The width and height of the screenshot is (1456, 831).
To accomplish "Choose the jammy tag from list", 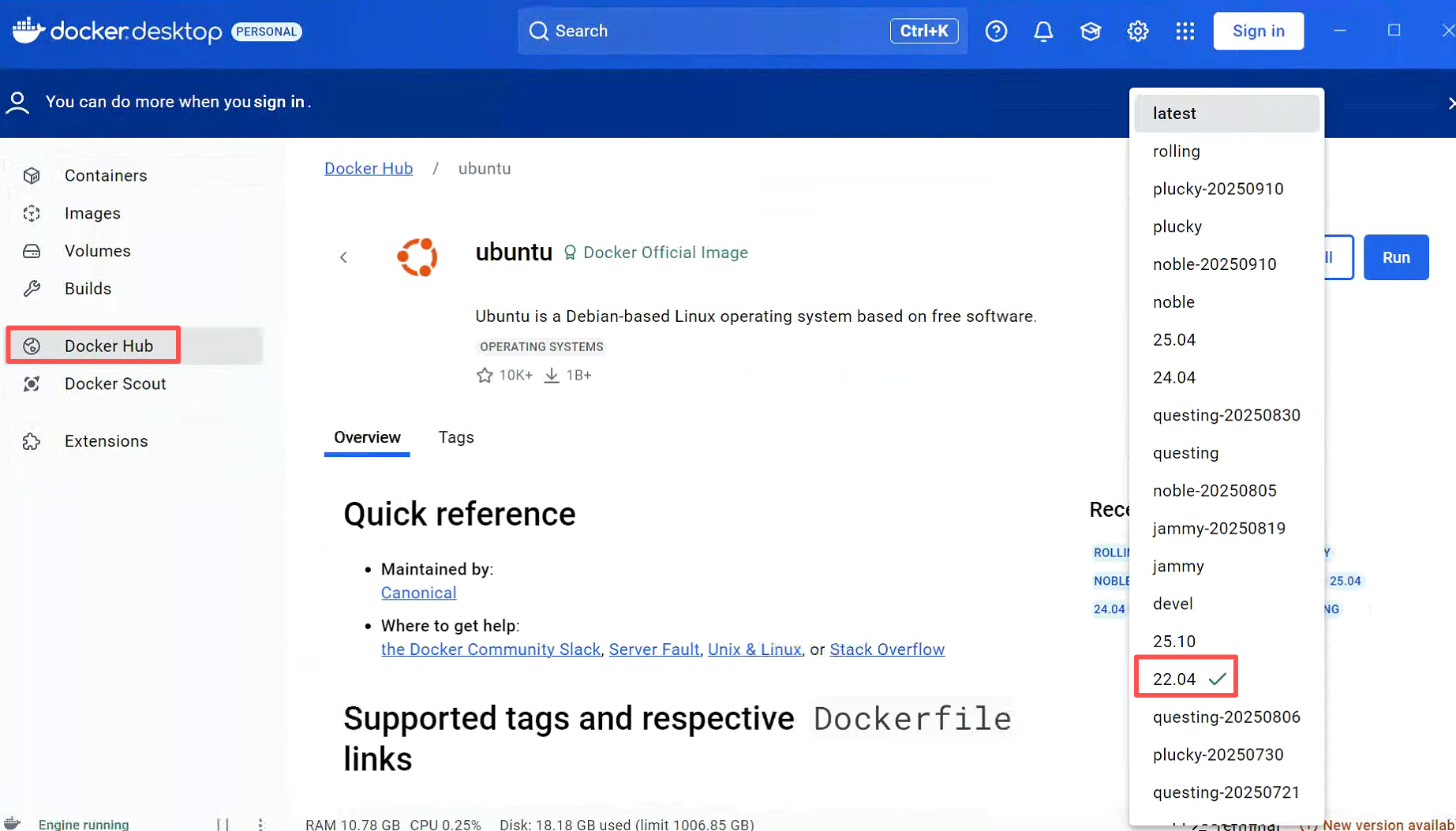I will pyautogui.click(x=1226, y=566).
